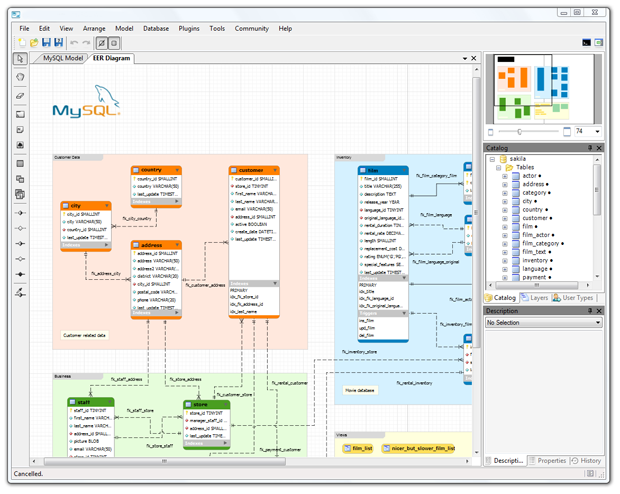Click the zoom slider handle

coord(520,132)
